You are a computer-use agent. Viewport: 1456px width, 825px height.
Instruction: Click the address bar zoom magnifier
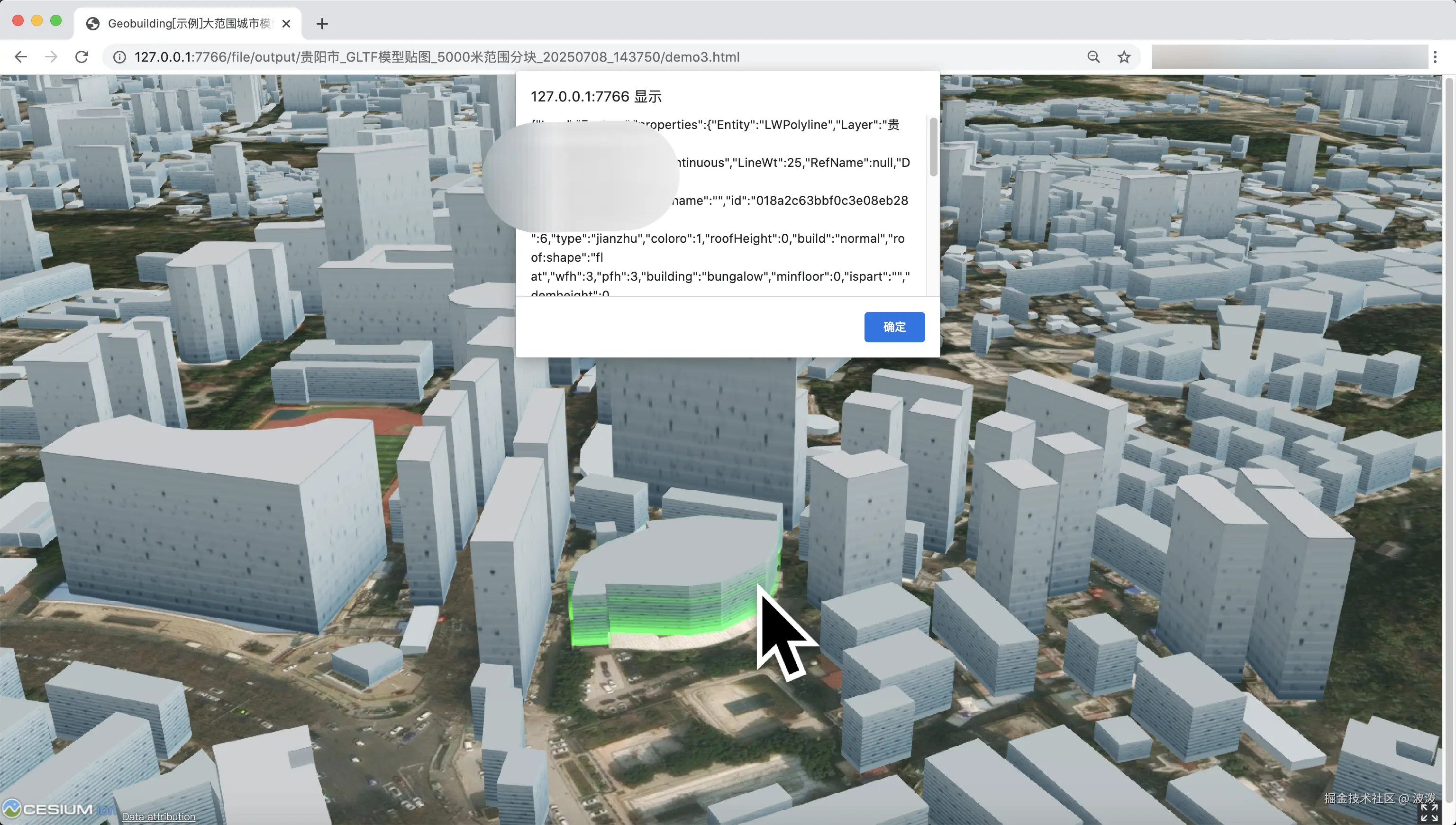click(1093, 57)
